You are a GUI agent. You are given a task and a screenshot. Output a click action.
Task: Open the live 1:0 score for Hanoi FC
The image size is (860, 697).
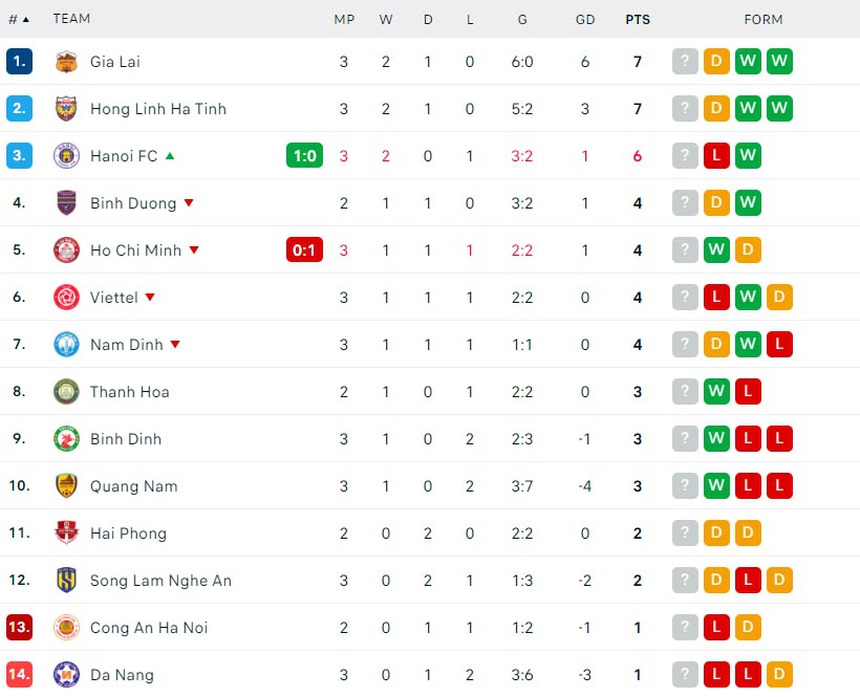[x=304, y=156]
